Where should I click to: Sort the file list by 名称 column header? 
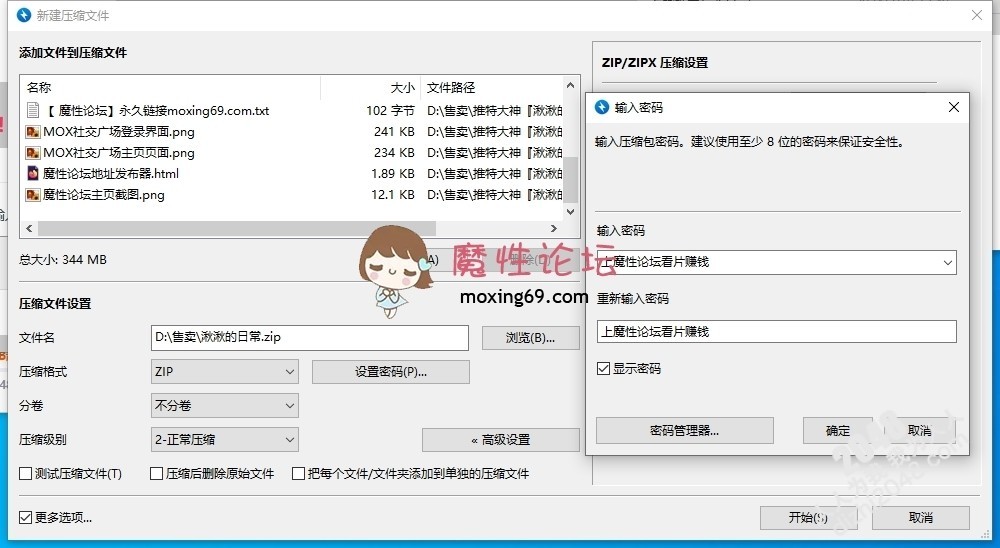pyautogui.click(x=170, y=87)
